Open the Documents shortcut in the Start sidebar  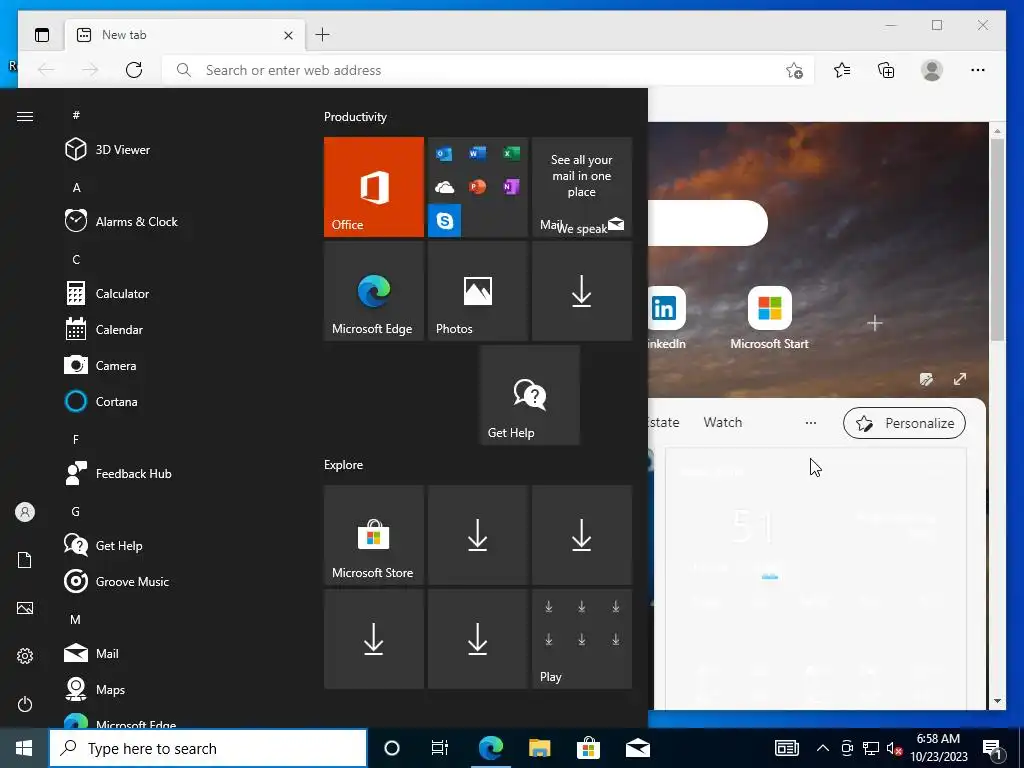25,560
